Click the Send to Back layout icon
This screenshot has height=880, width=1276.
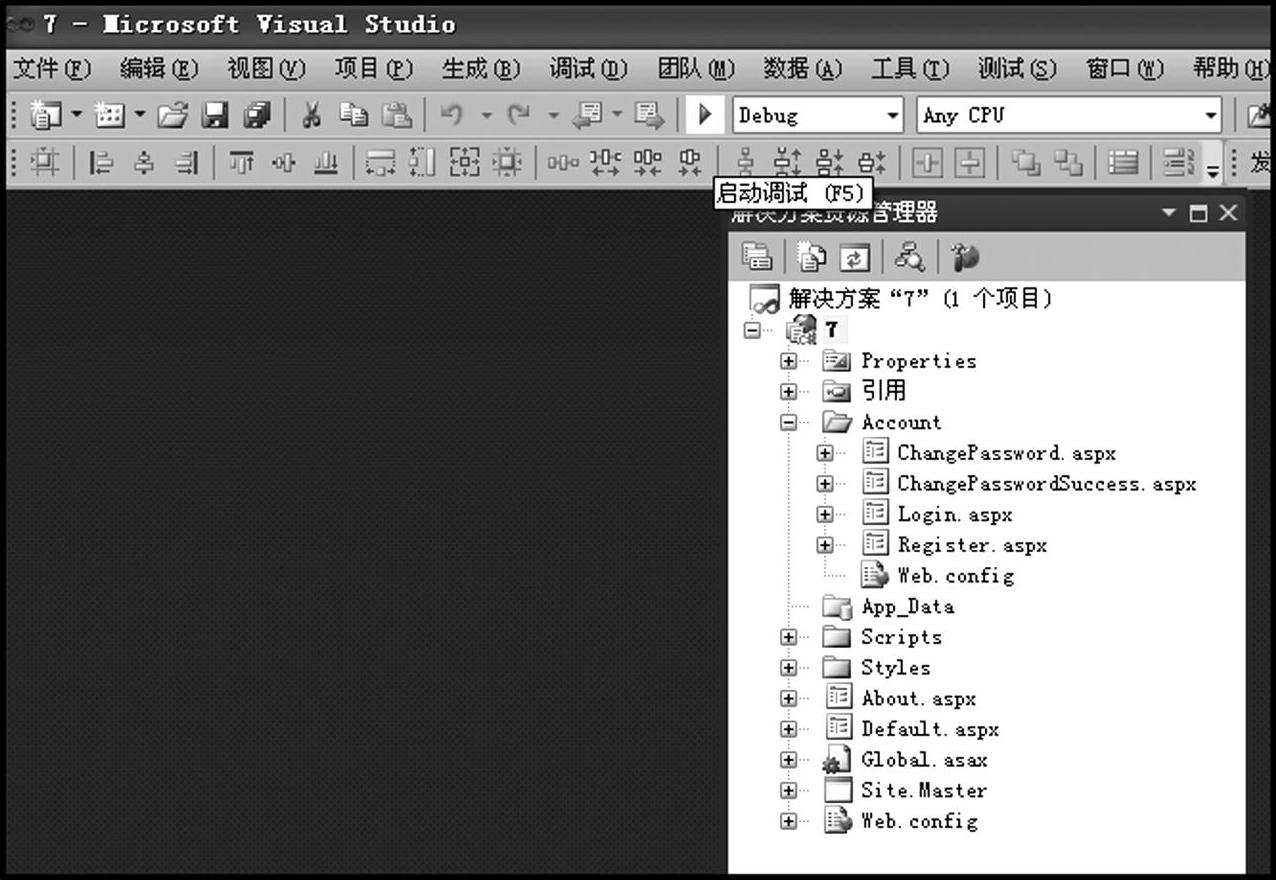pos(1068,162)
